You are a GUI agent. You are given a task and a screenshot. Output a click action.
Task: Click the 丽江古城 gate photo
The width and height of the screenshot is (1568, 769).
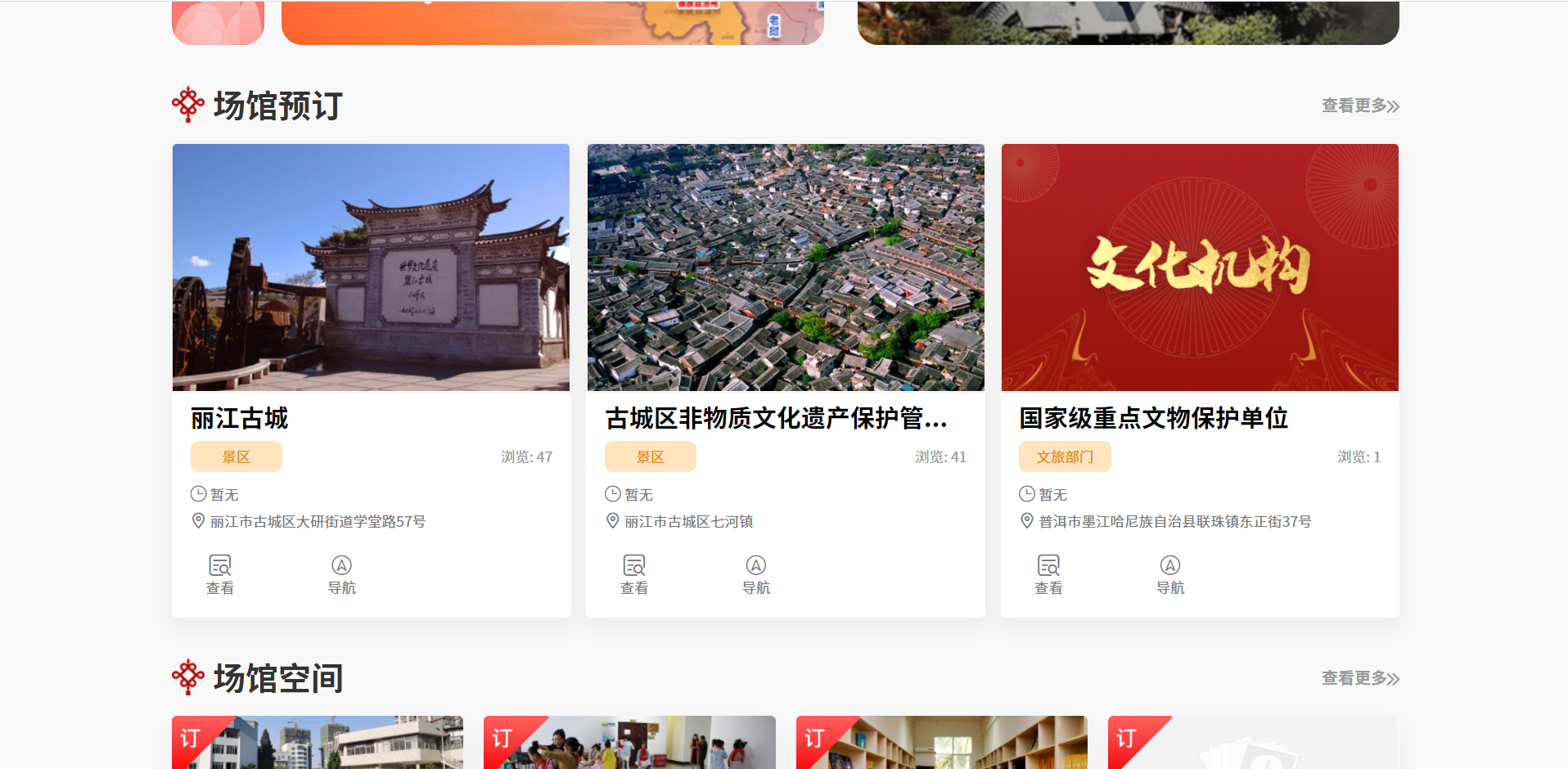[371, 268]
